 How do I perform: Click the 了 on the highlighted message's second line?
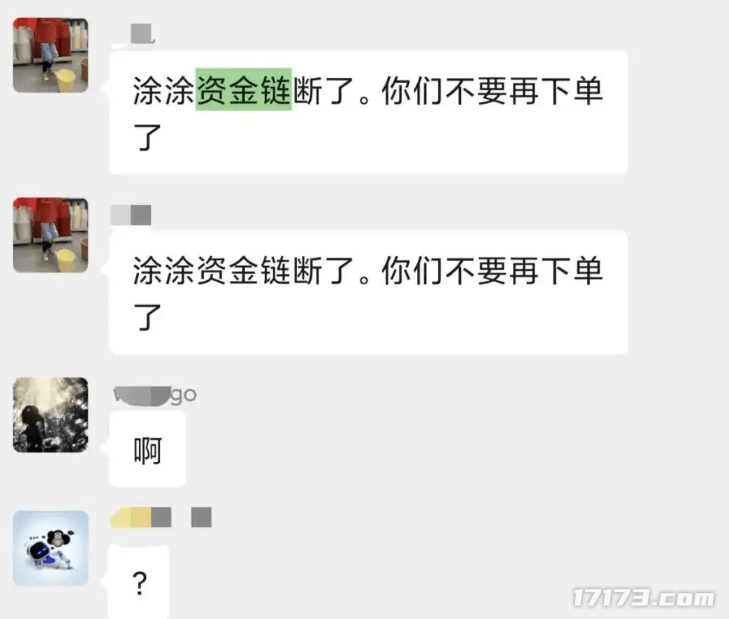click(148, 137)
